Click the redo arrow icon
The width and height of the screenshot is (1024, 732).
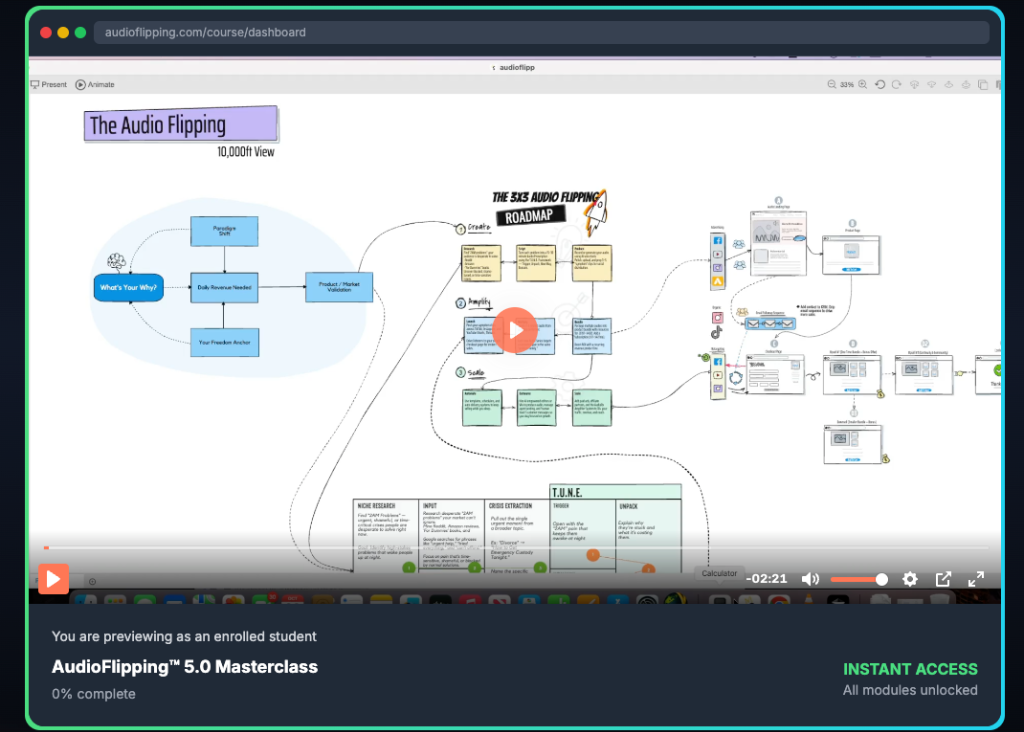(896, 84)
